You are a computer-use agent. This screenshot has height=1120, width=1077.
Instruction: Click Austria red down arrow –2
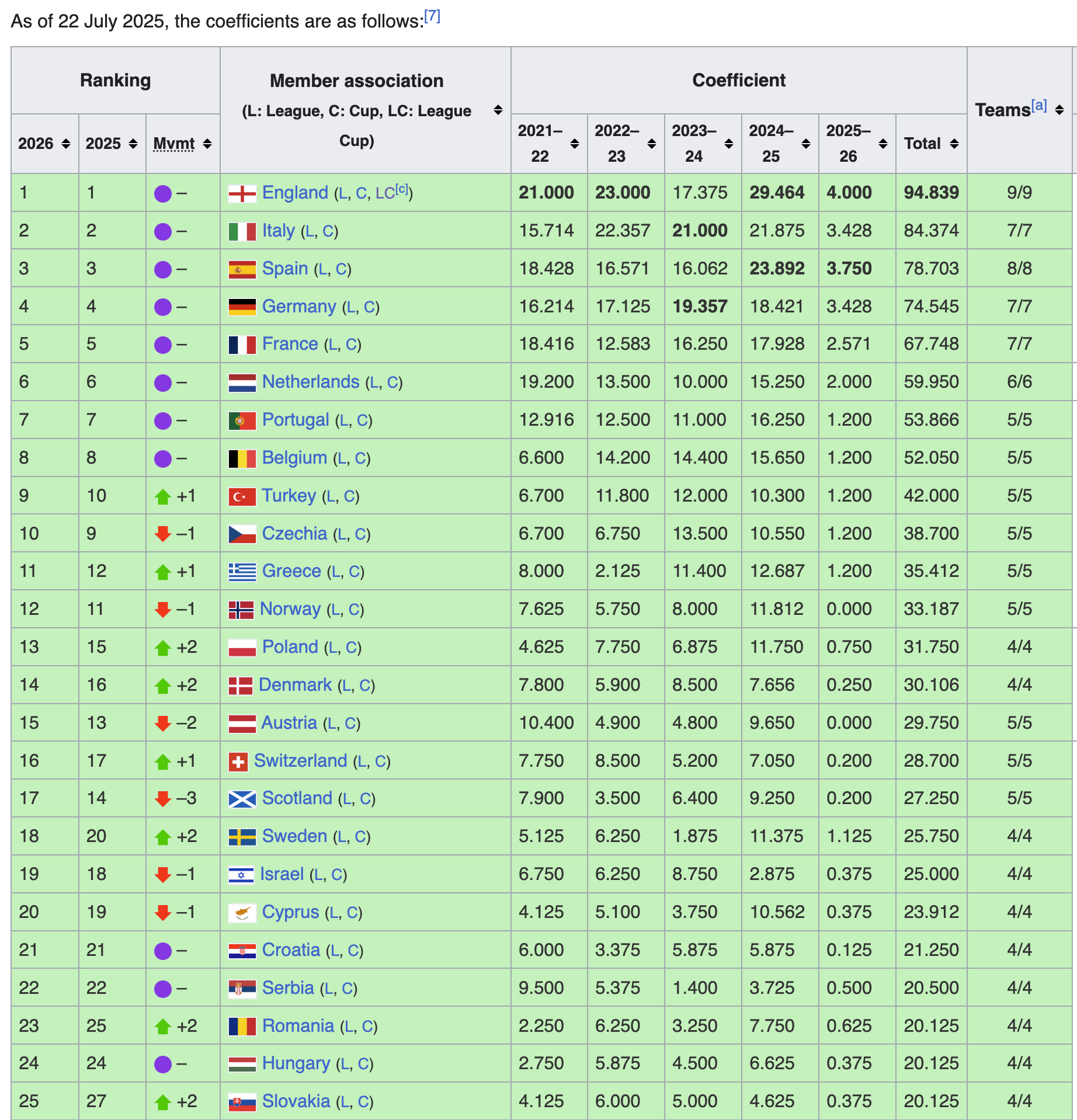(x=163, y=724)
